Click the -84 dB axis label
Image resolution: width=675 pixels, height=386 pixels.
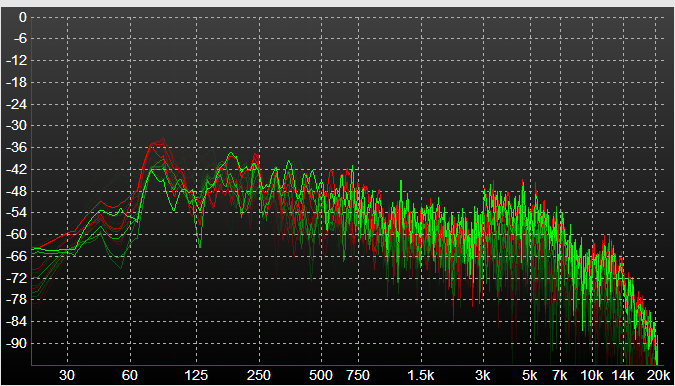(x=17, y=321)
